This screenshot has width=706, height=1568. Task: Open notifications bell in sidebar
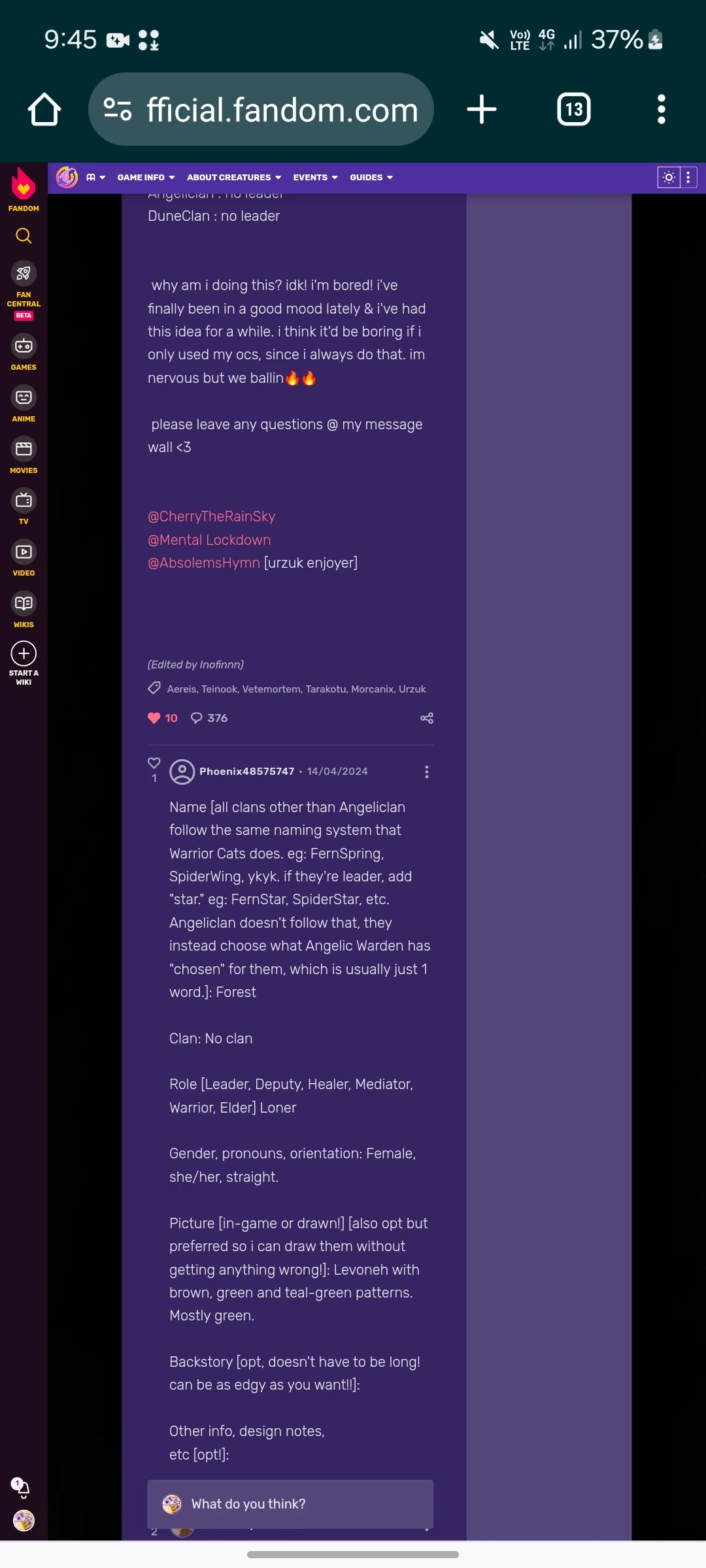22,1488
